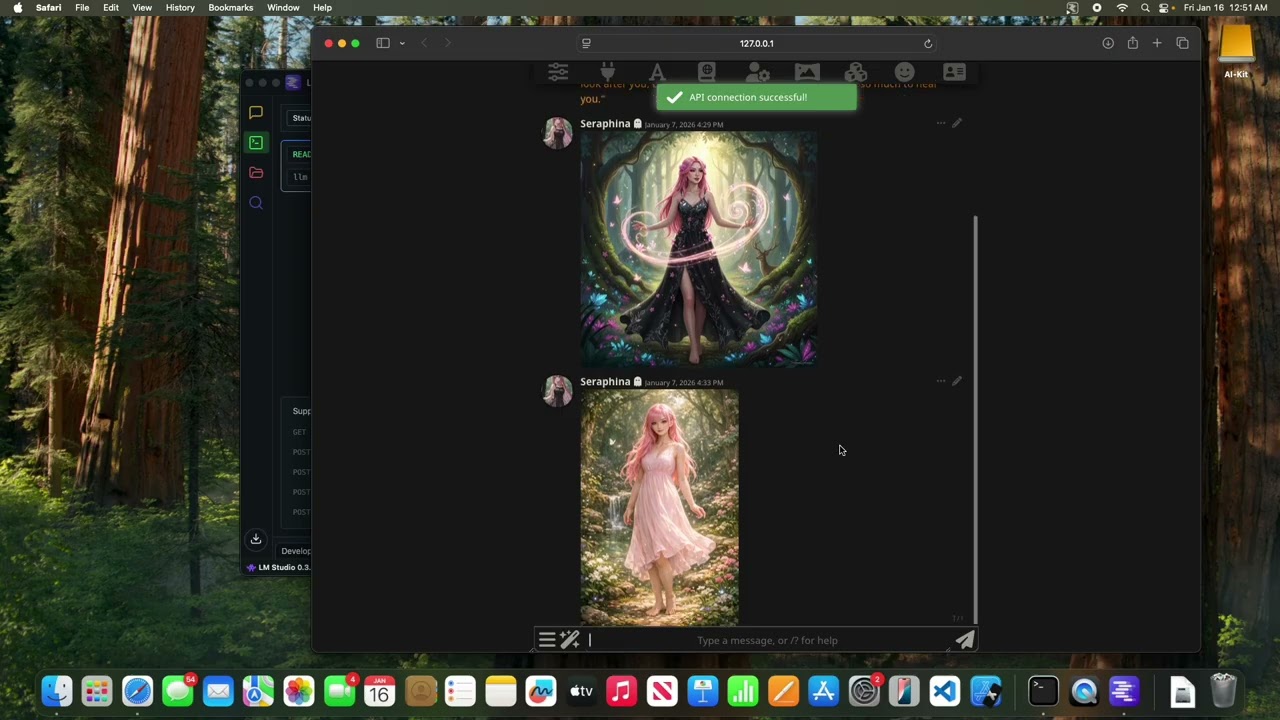The image size is (1280, 720).
Task: Open AI Response Configuration sliders panel
Action: tap(558, 72)
